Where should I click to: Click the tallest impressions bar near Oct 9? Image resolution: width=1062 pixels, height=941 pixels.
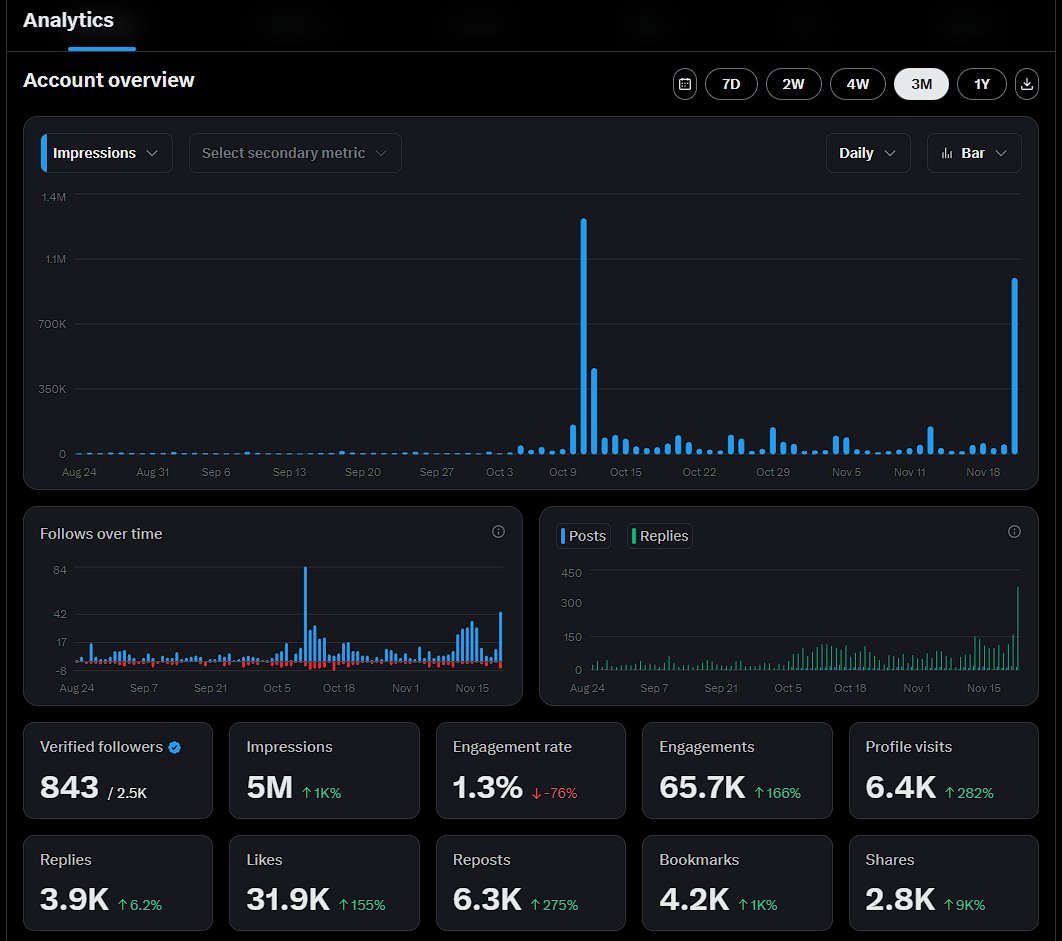tap(583, 336)
